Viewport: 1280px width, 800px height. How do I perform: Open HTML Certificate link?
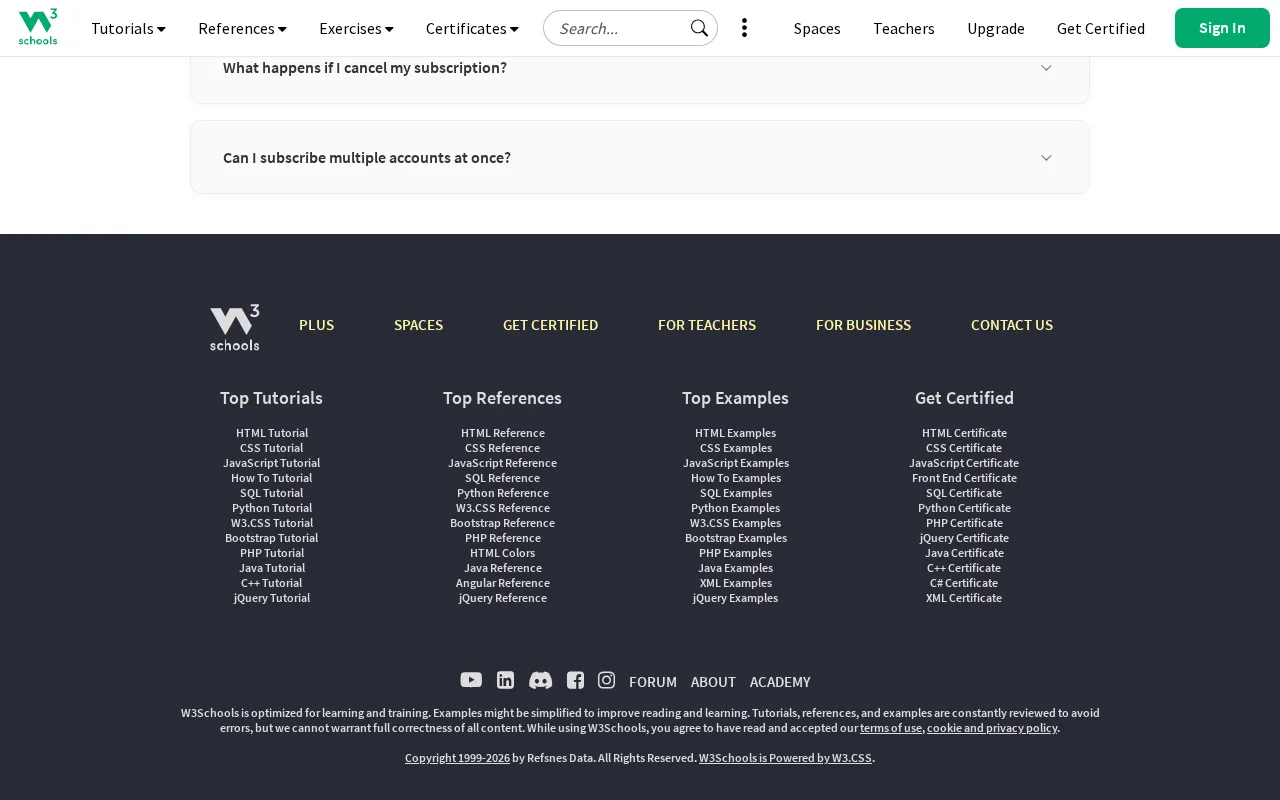[964, 433]
